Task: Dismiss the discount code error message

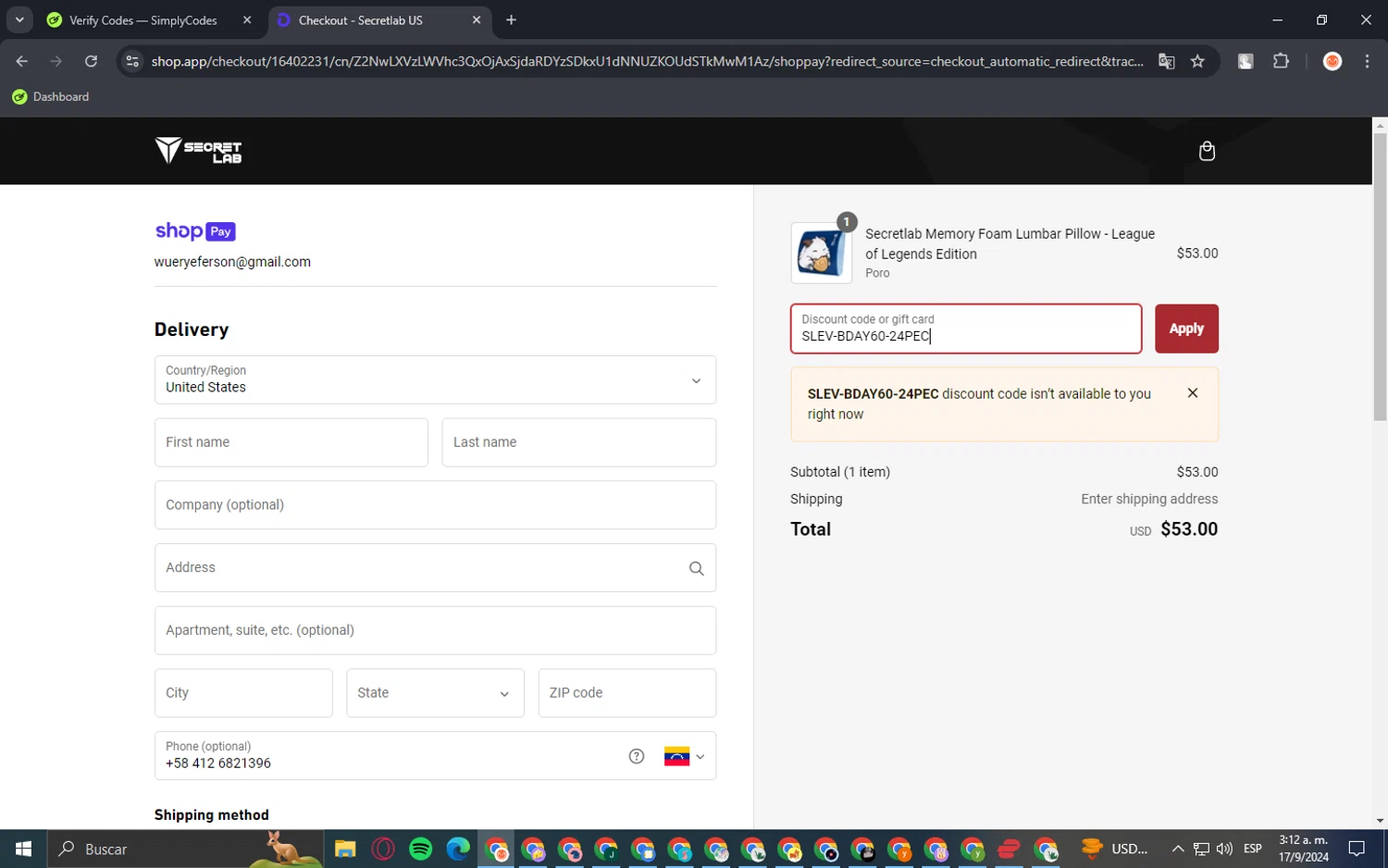Action: 1193,393
